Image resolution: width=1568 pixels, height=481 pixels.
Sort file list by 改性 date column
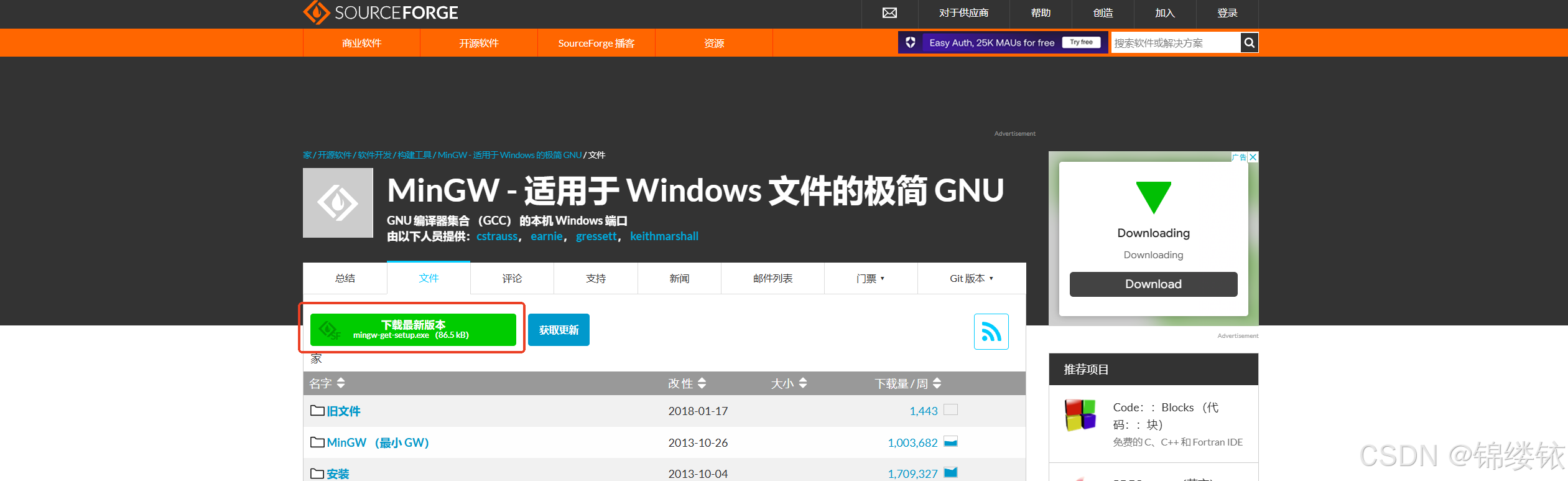point(687,383)
